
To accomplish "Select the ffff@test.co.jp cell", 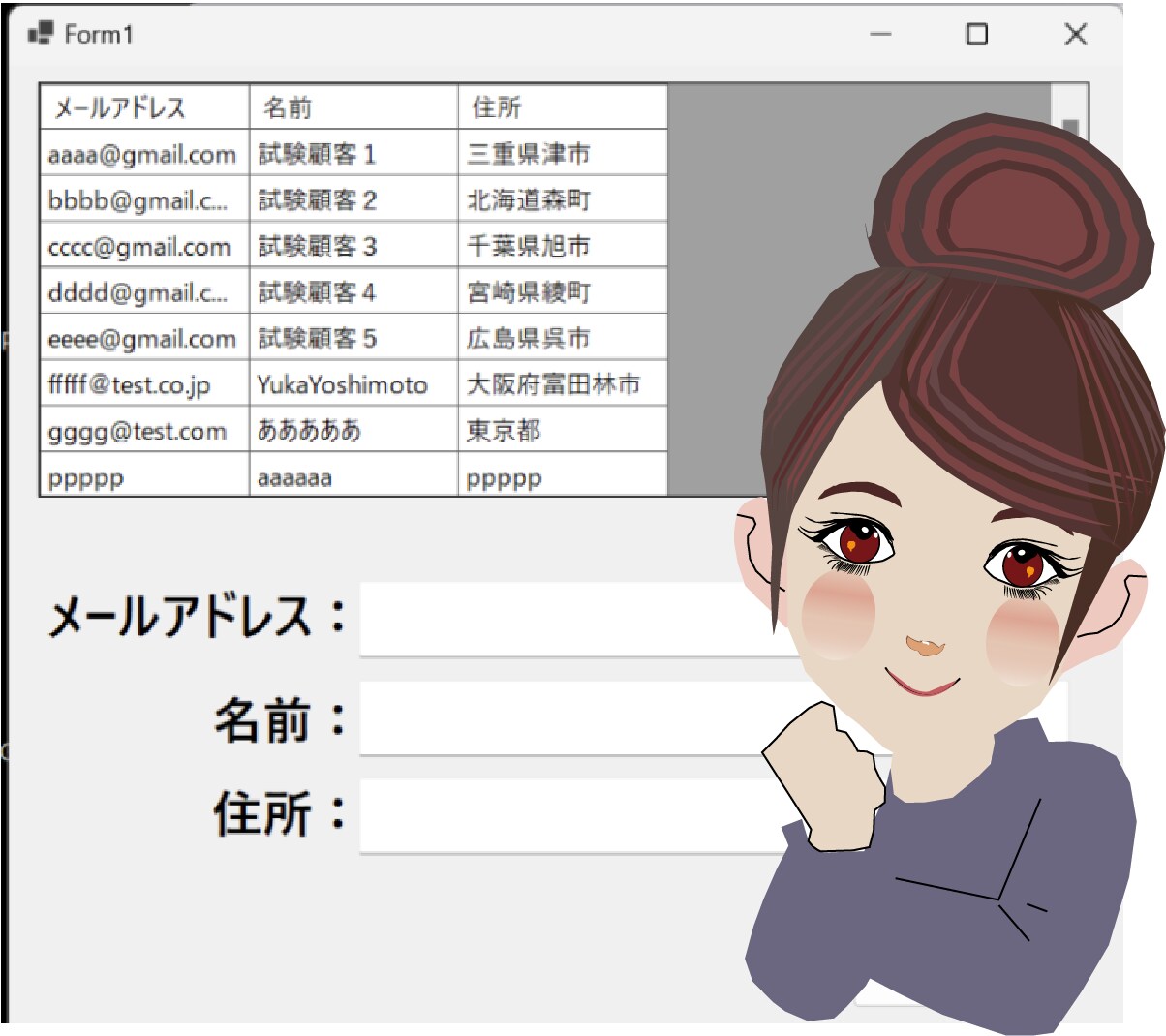I will (x=144, y=384).
